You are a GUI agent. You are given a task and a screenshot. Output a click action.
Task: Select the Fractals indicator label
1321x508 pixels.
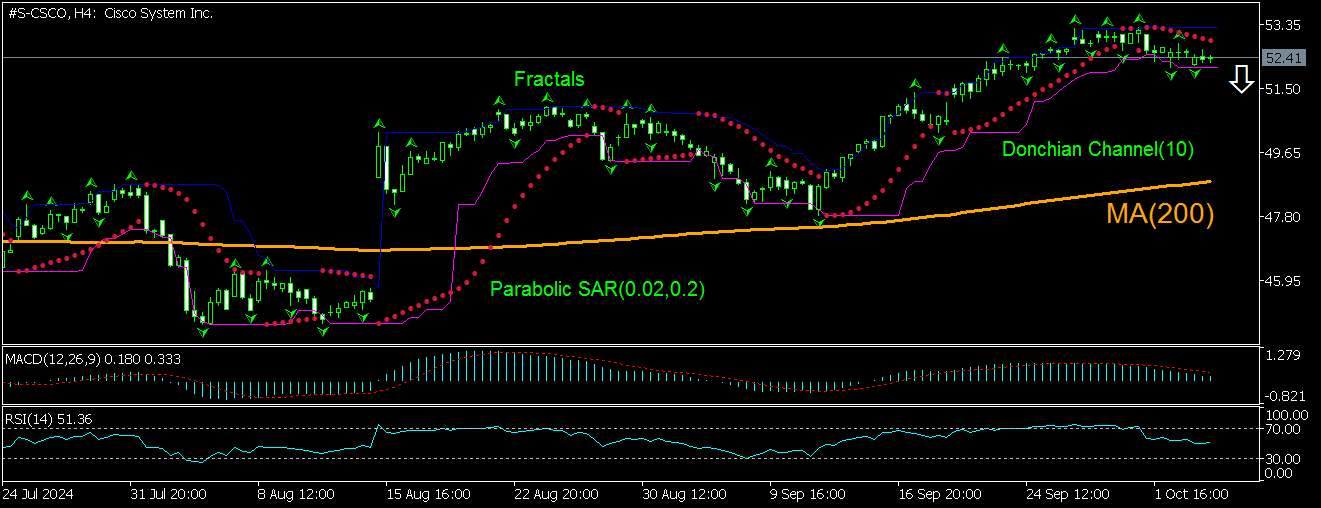coord(549,79)
